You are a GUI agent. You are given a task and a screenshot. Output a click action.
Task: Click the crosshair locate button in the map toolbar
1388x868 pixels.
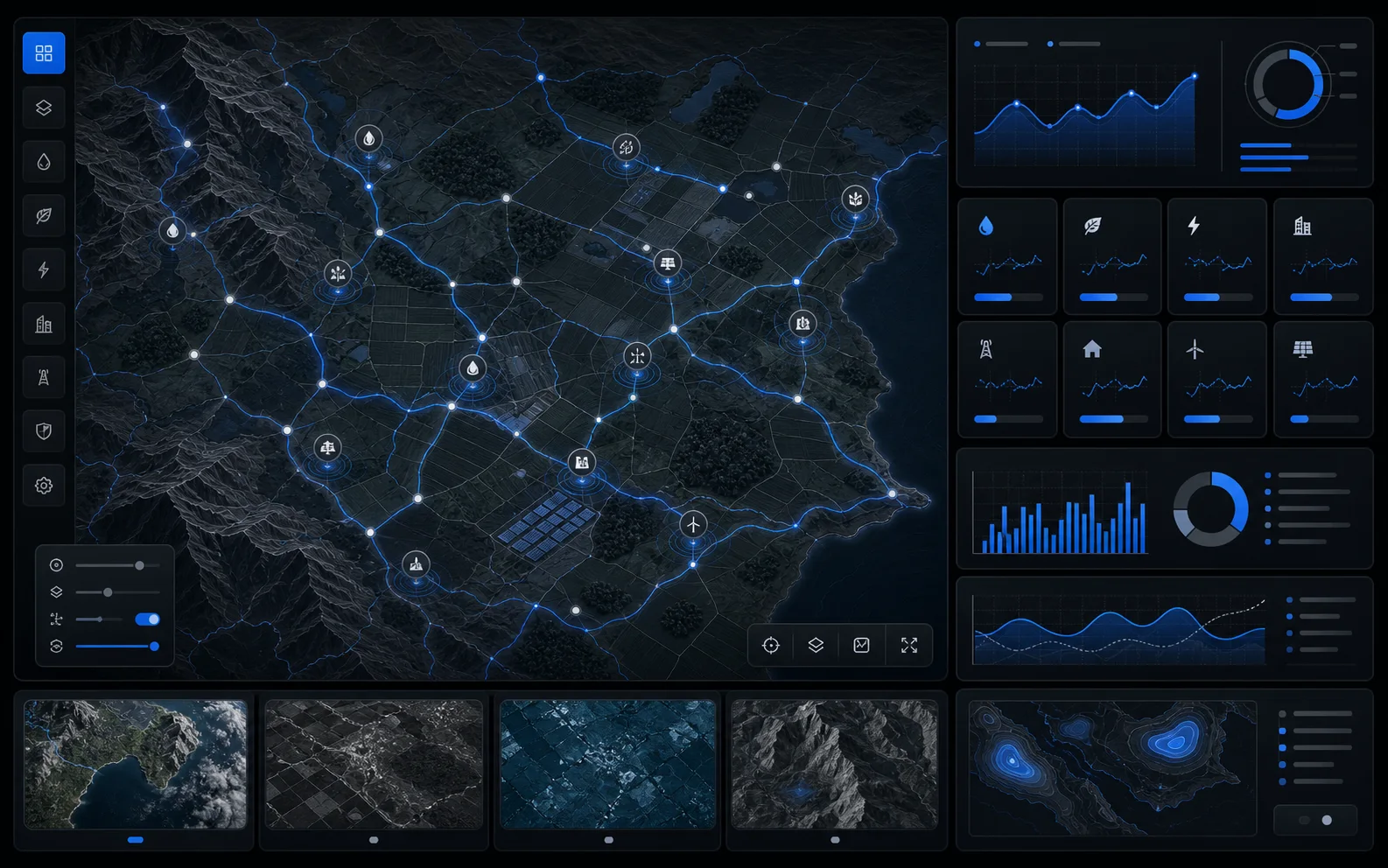(x=771, y=646)
